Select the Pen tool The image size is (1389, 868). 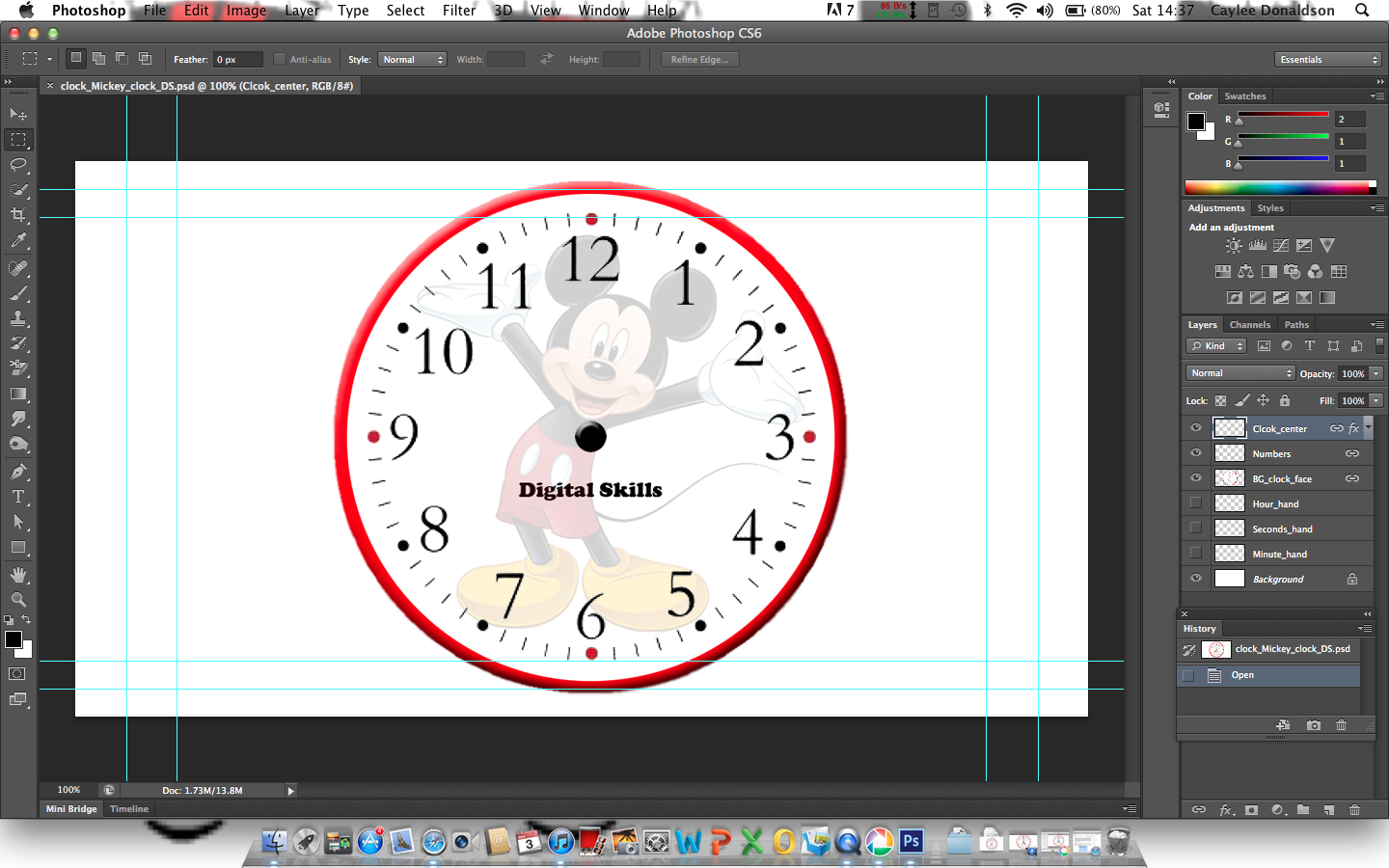pos(18,472)
